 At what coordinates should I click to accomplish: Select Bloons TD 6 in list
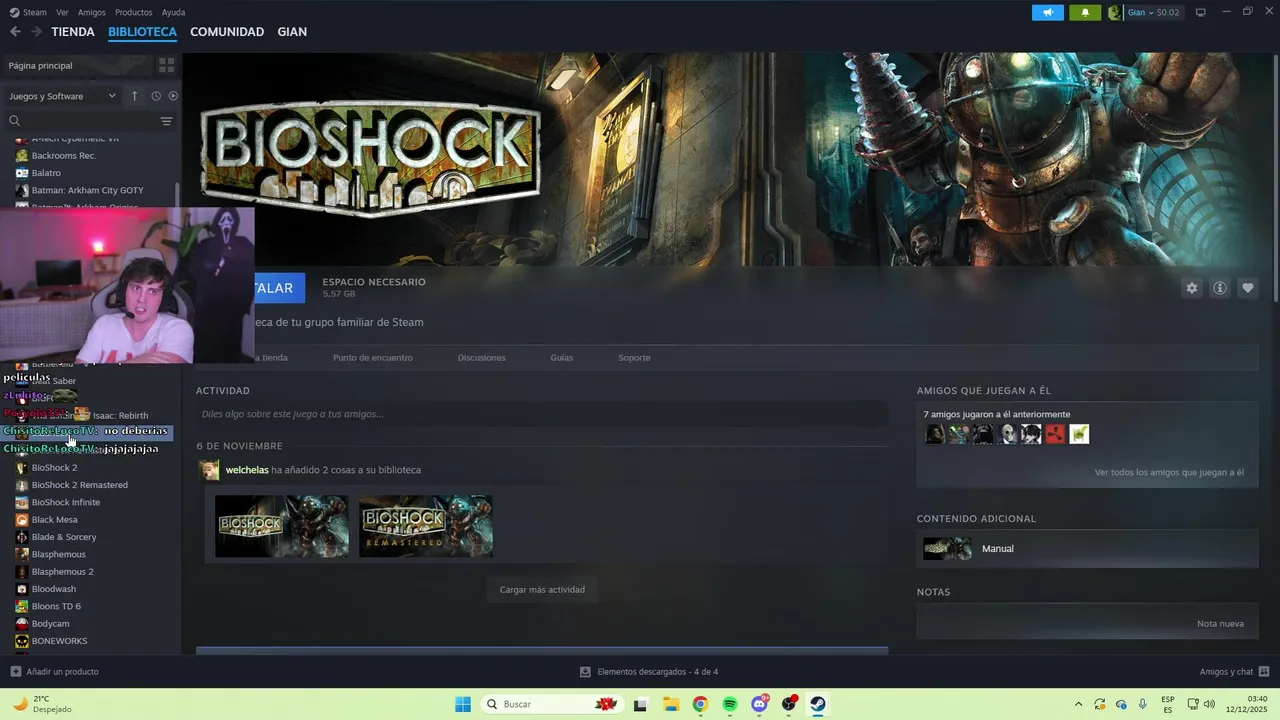(56, 606)
